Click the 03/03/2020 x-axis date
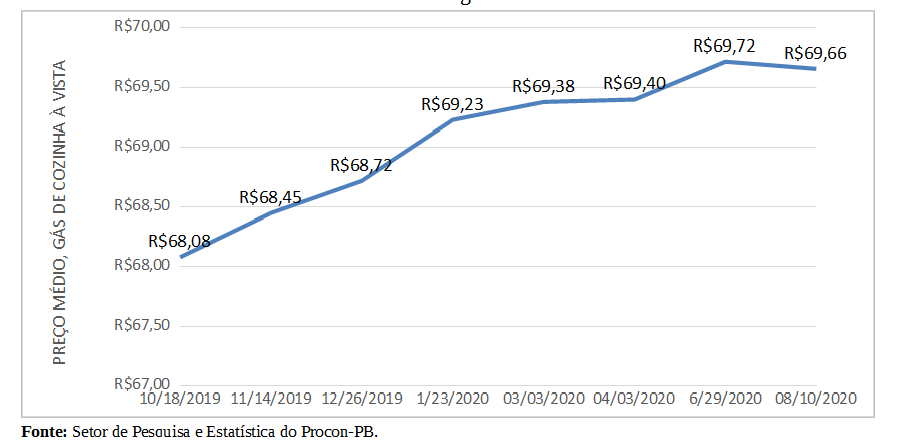 pos(543,398)
